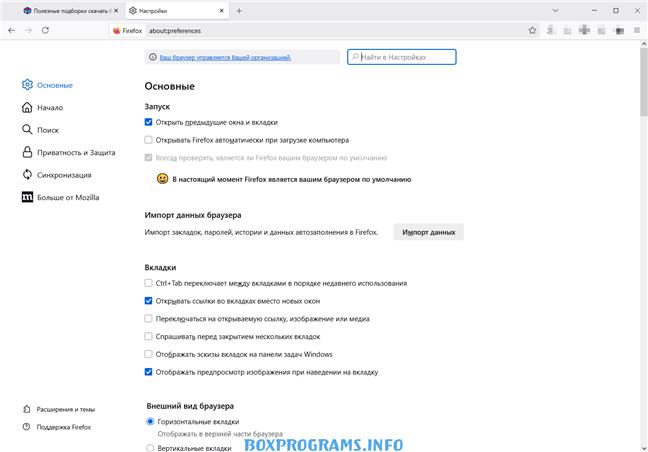Open the list all tabs chevron
Screen dimensions: 648x452
pyautogui.click(x=555, y=11)
